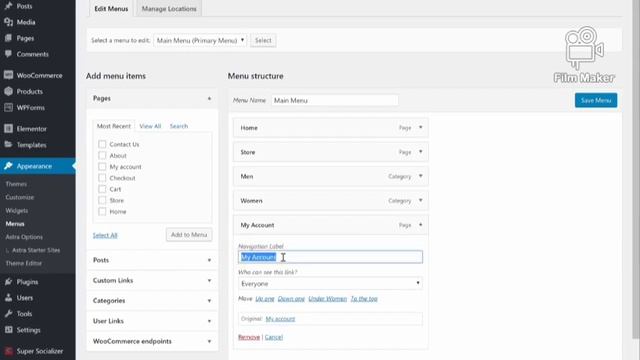Screen dimensions: 640x360
Task: Expand the Men category item arrow
Action: 420,176
